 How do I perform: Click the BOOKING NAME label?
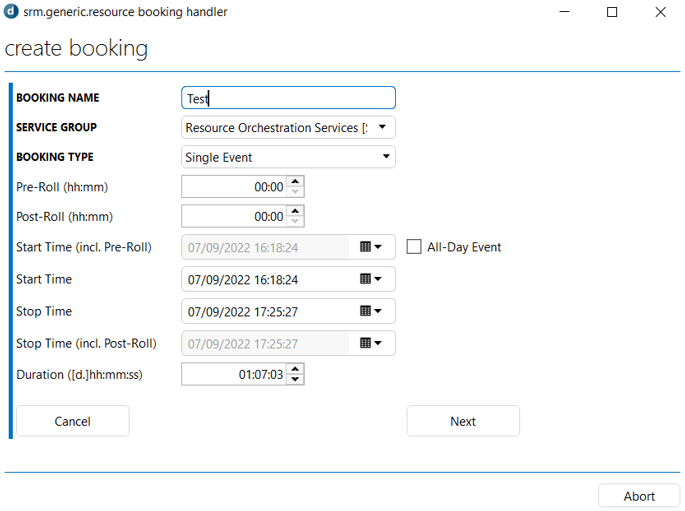(x=58, y=97)
